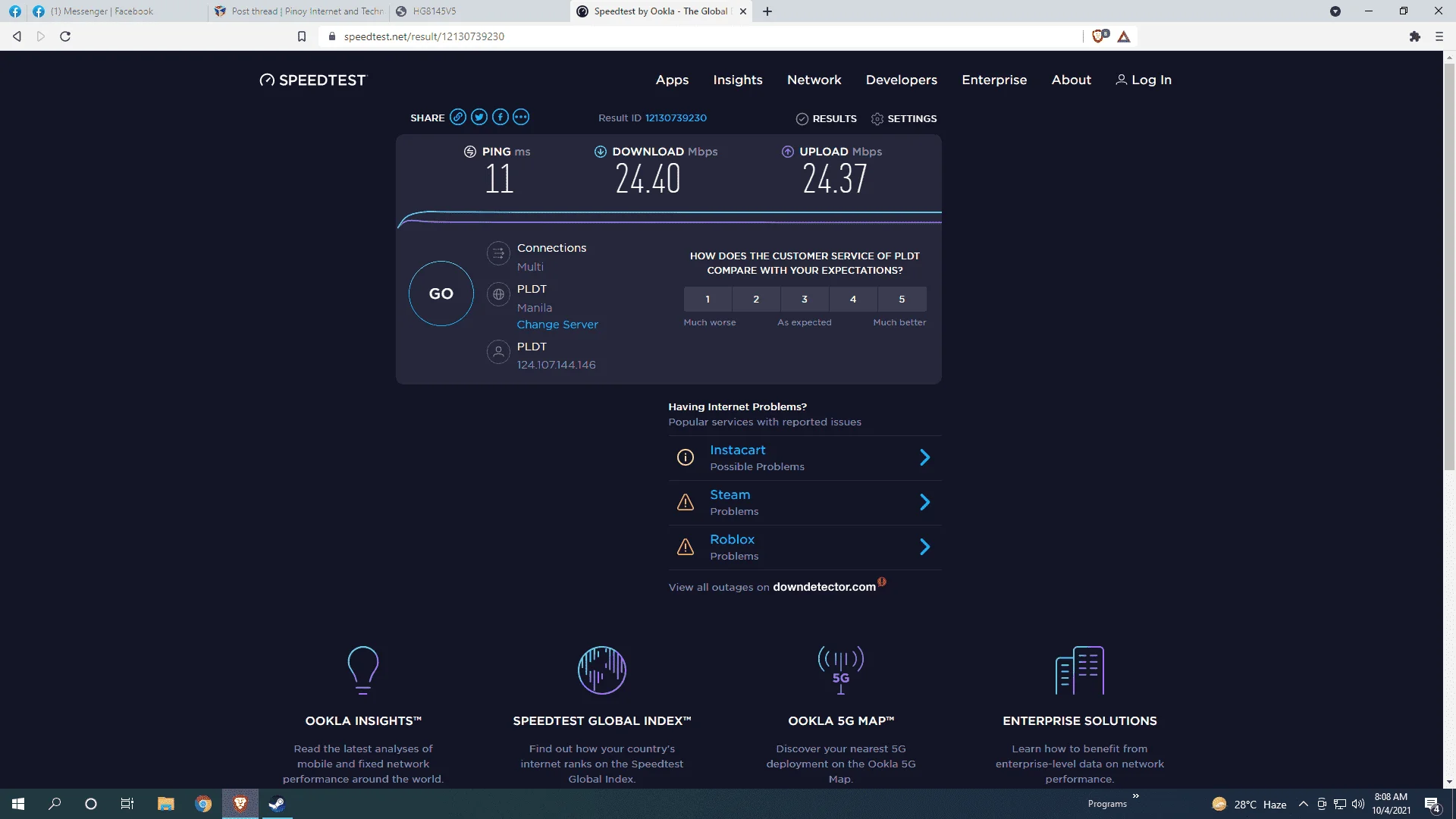The height and width of the screenshot is (819, 1456).
Task: Show hidden system tray icons
Action: point(1303,804)
